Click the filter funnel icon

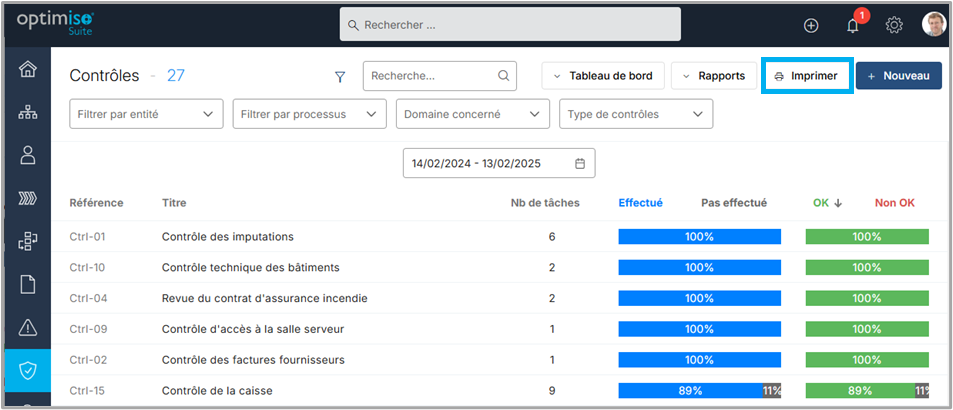(x=339, y=76)
